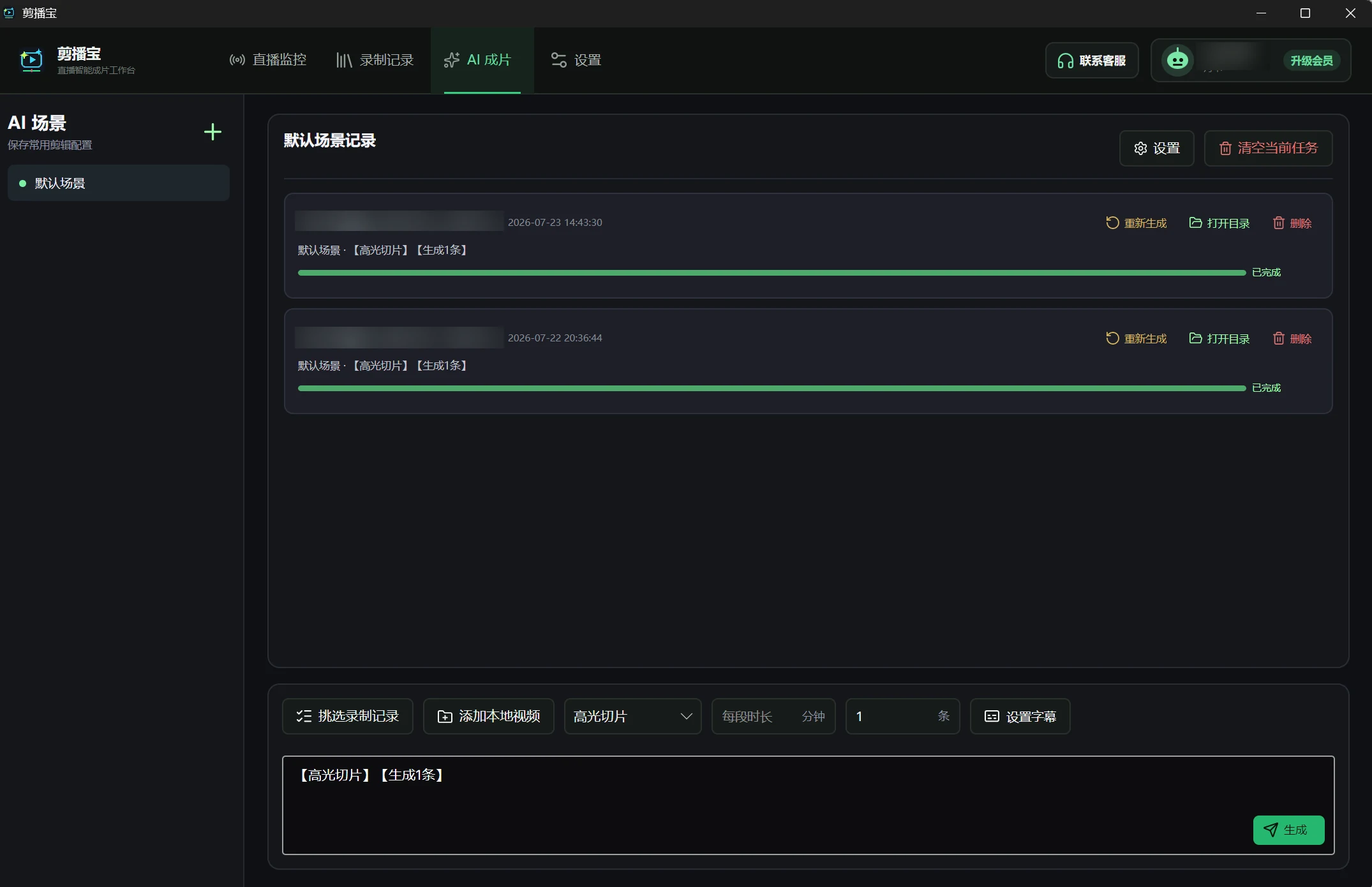The image size is (1372, 887).
Task: Click the 升级会员 button
Action: click(1311, 61)
